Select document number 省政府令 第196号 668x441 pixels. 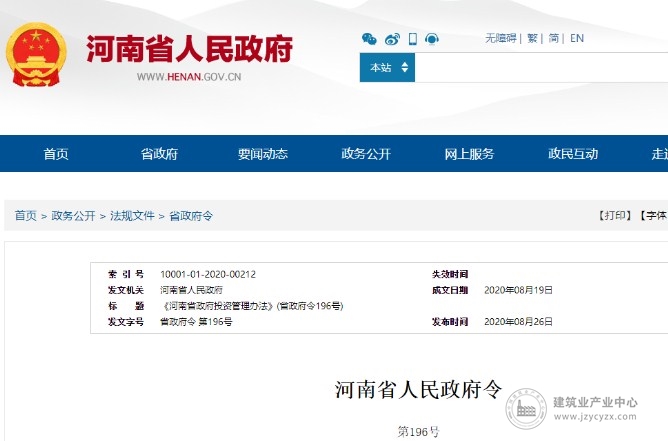click(196, 322)
